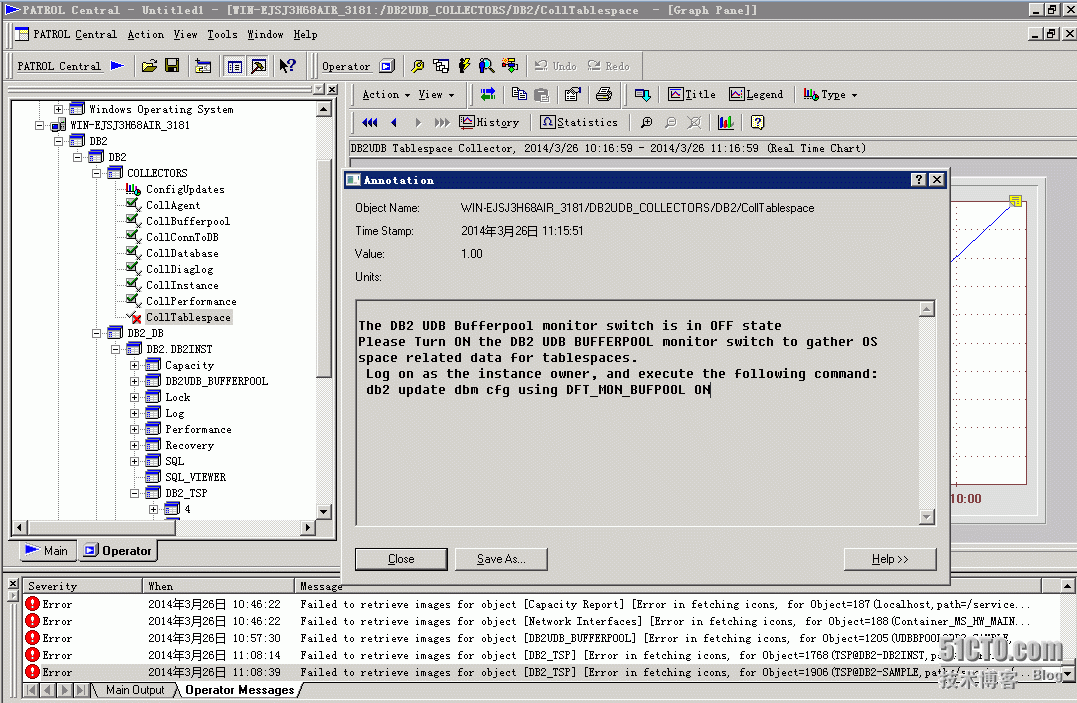Screen dimensions: 1077x703
Task: Select the SQL_VIEWER tree item
Action: 195,477
